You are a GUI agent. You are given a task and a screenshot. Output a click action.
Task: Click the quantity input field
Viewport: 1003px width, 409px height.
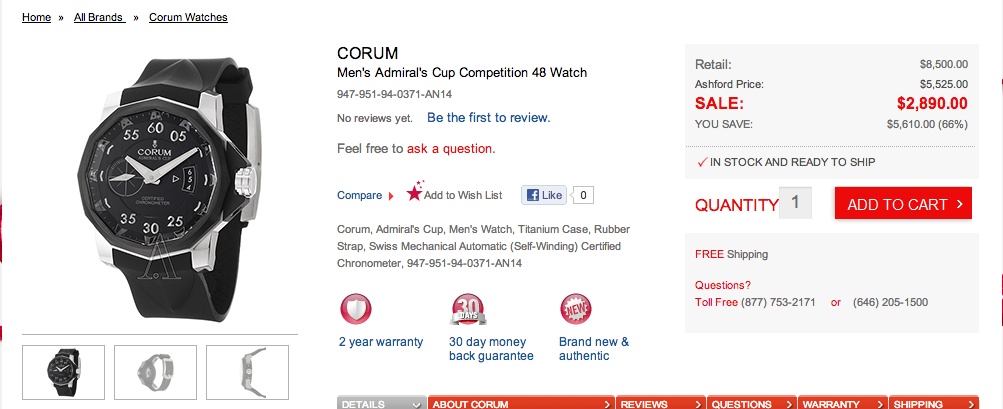795,203
